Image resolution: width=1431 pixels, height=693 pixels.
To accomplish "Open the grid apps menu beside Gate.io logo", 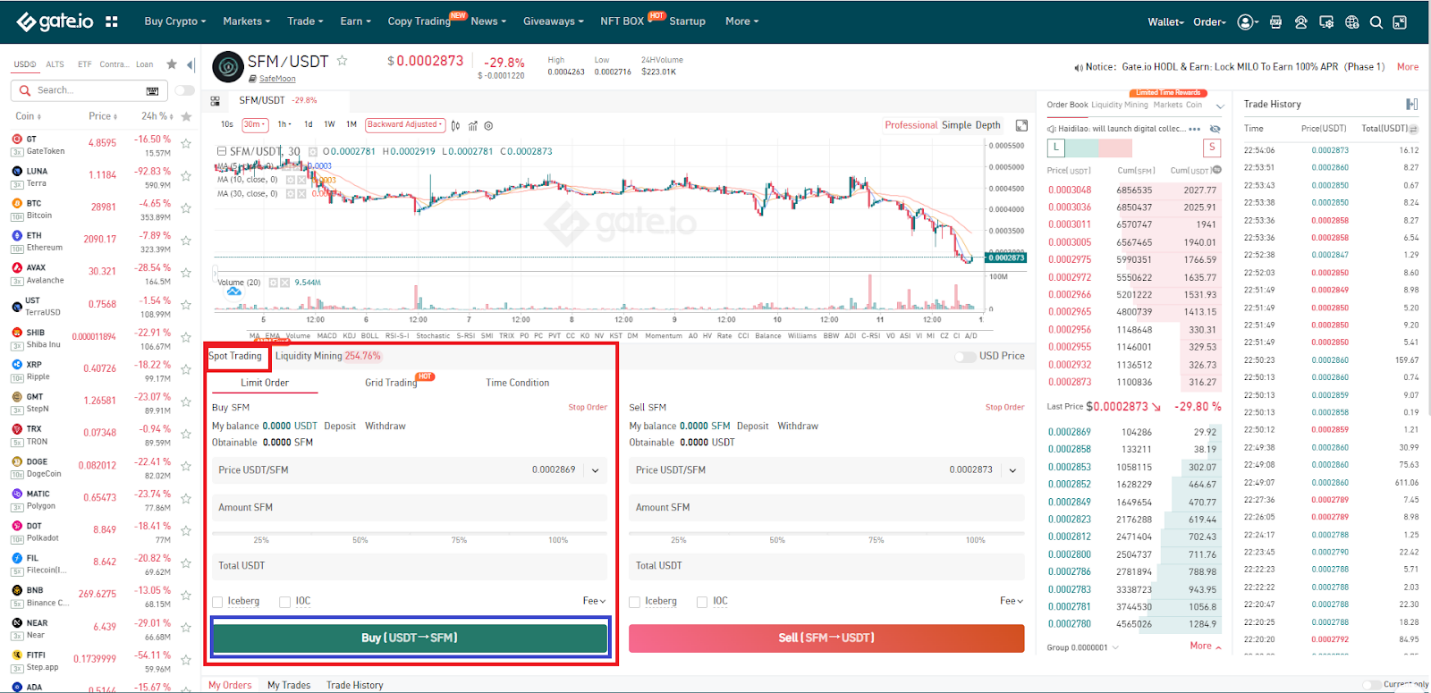I will [111, 21].
